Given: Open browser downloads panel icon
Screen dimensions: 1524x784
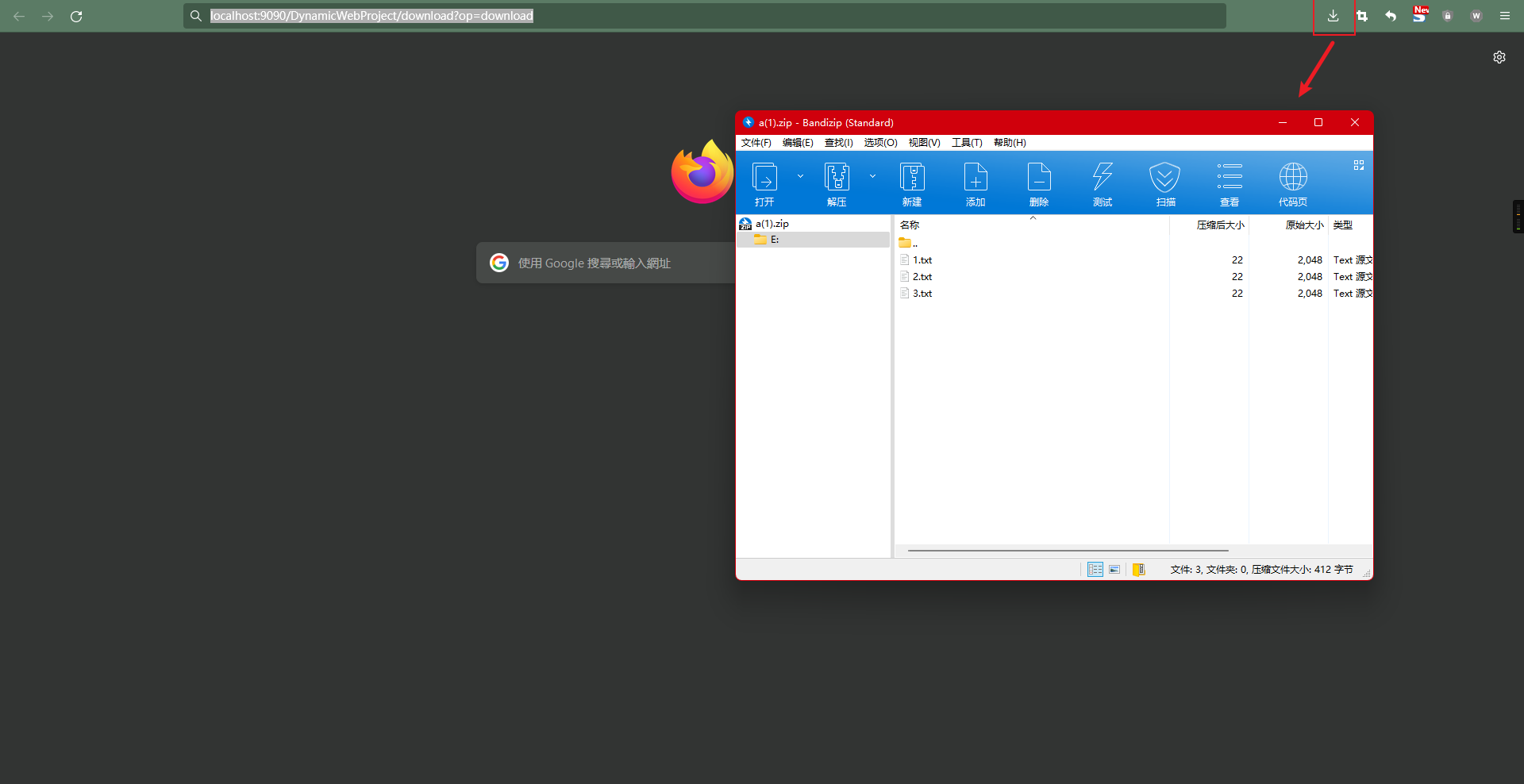Looking at the screenshot, I should 1333,16.
